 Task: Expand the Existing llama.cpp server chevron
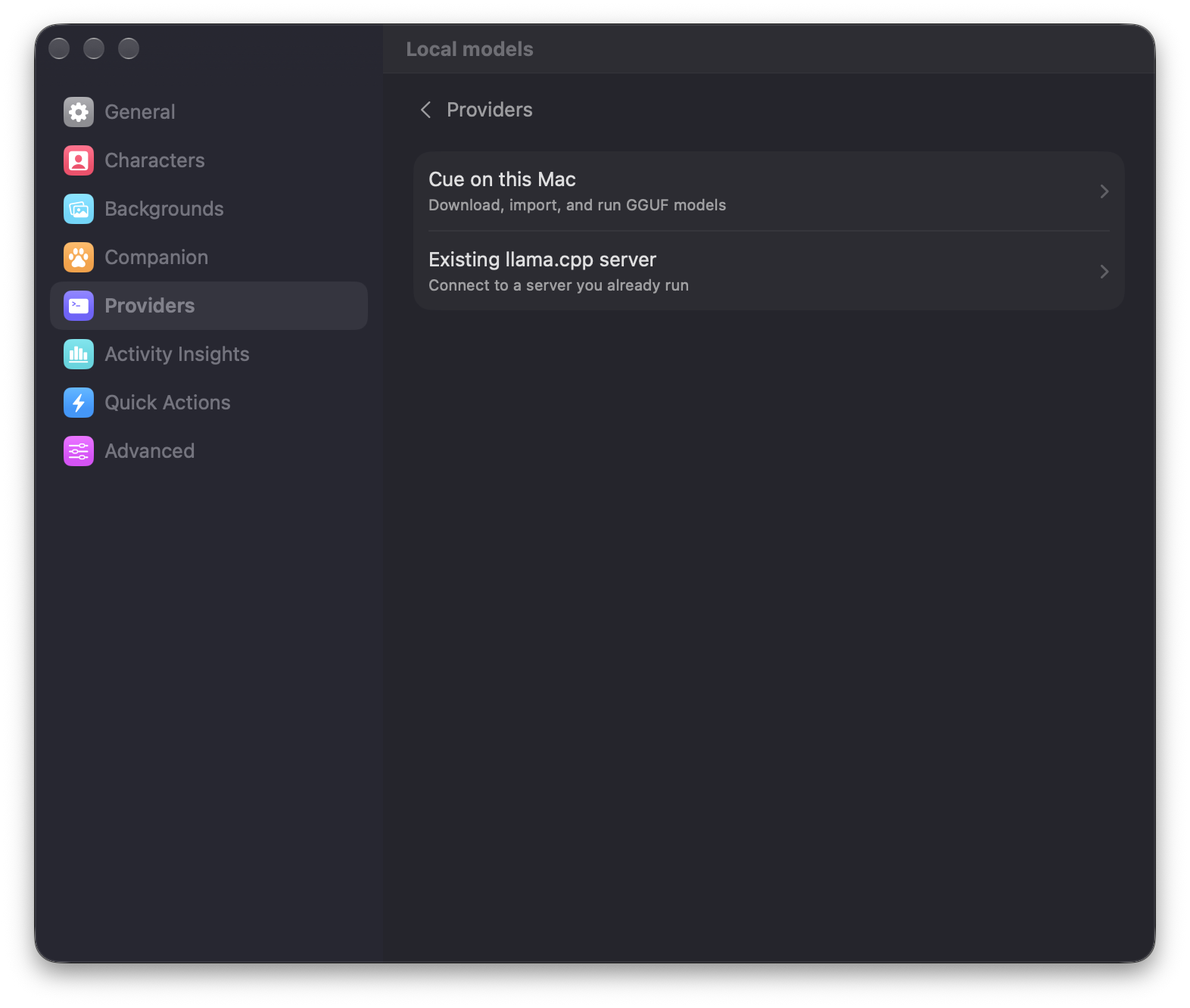[x=1104, y=272]
